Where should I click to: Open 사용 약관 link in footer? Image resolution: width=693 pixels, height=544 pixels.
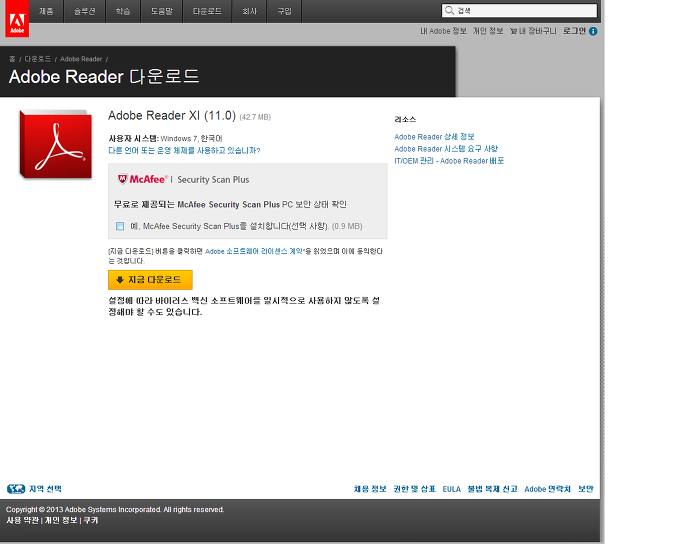23,521
